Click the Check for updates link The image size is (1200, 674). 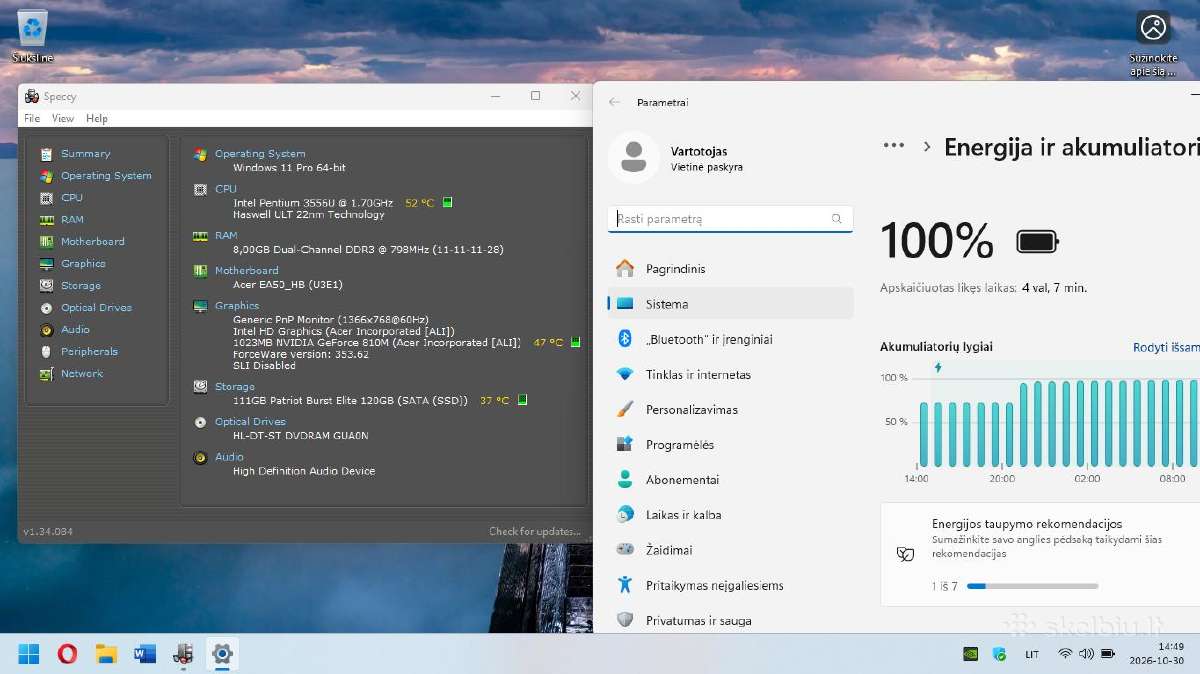535,531
